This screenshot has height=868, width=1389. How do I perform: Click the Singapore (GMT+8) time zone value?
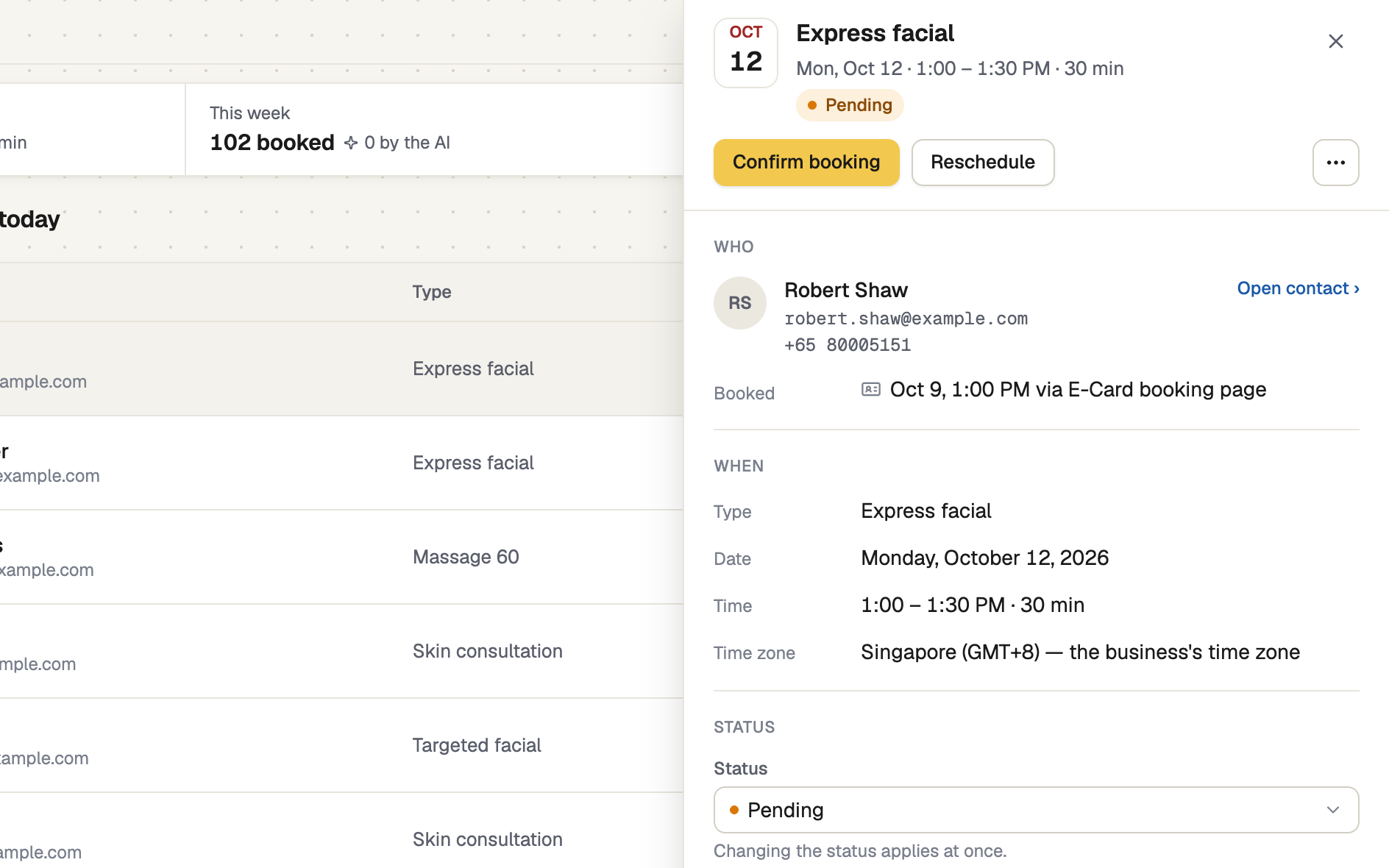[x=1081, y=652]
